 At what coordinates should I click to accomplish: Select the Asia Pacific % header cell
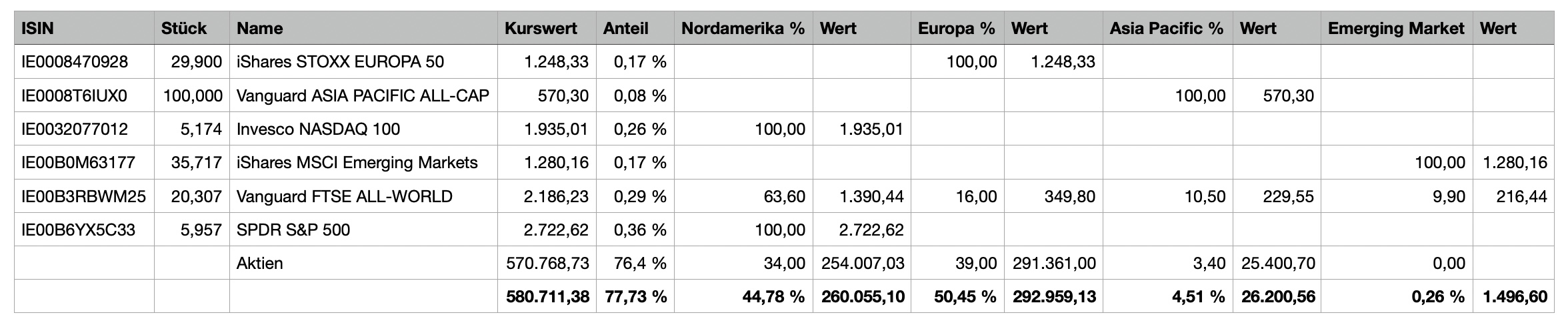coord(1167,29)
